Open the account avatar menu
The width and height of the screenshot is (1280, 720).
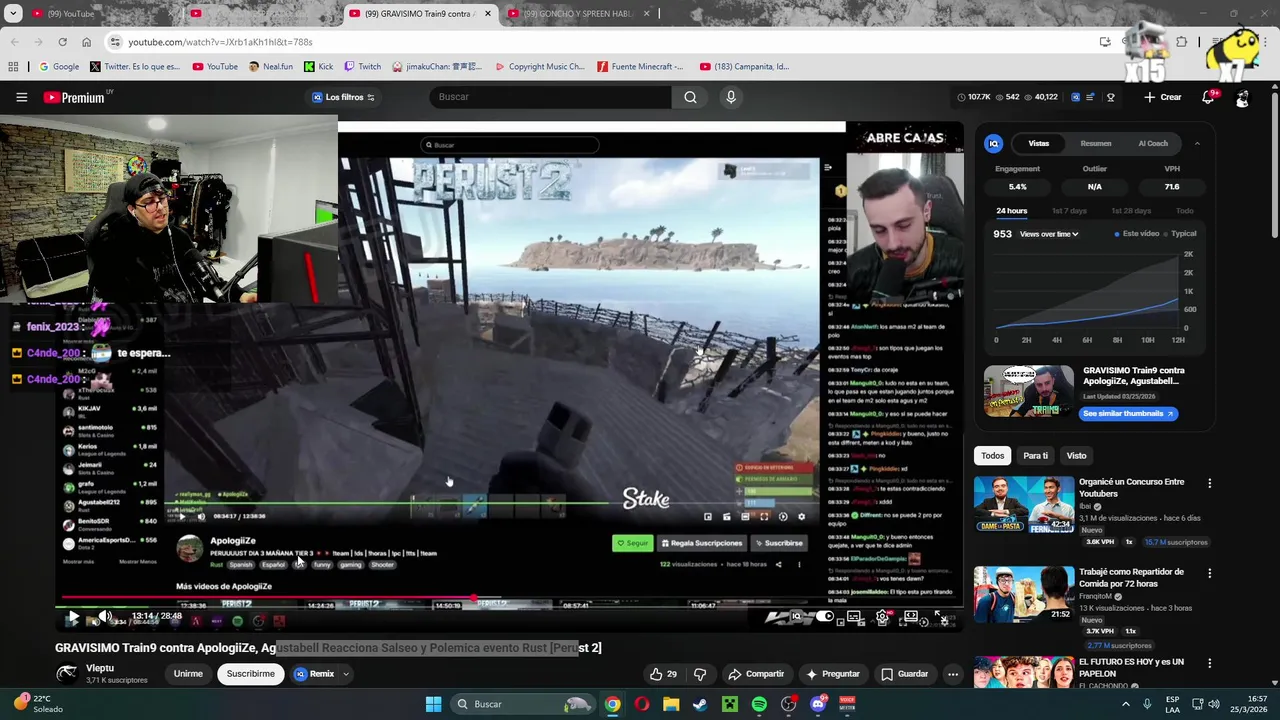tap(1242, 98)
